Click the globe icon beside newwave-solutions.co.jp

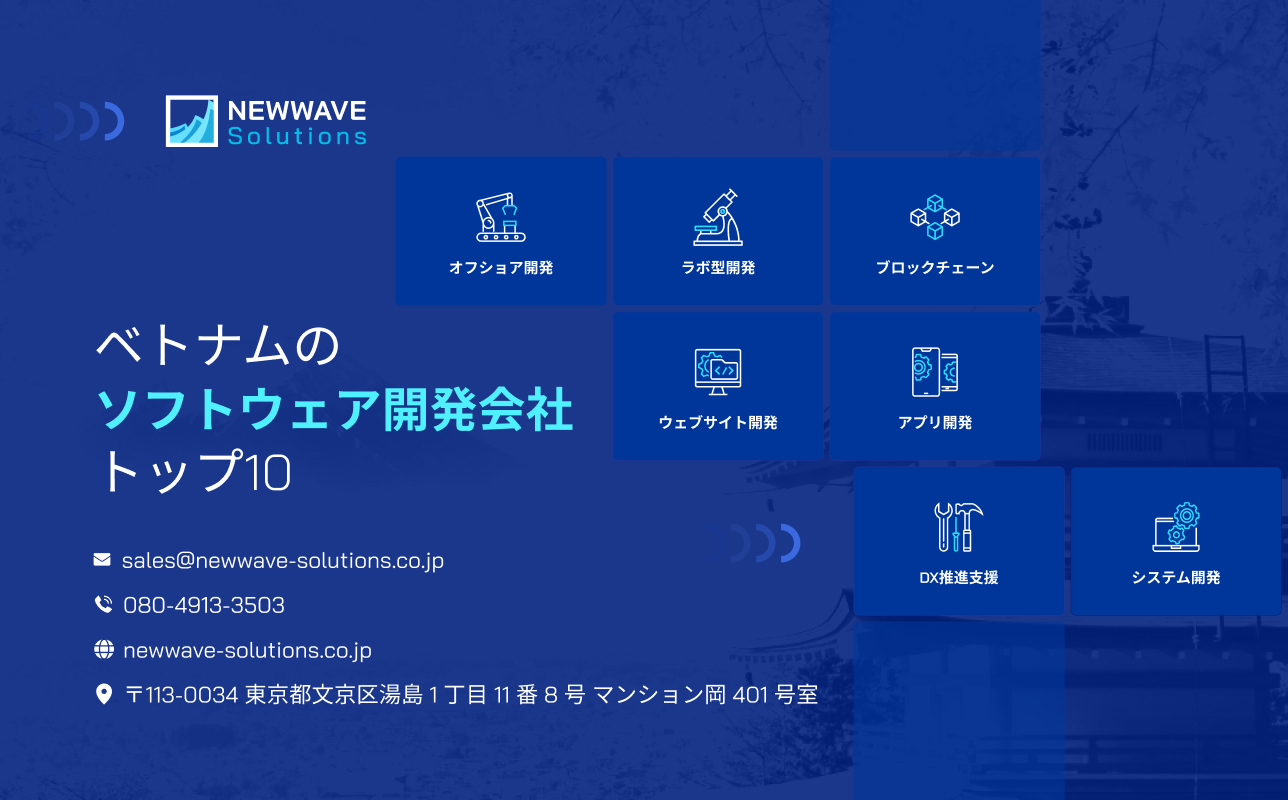pyautogui.click(x=101, y=649)
